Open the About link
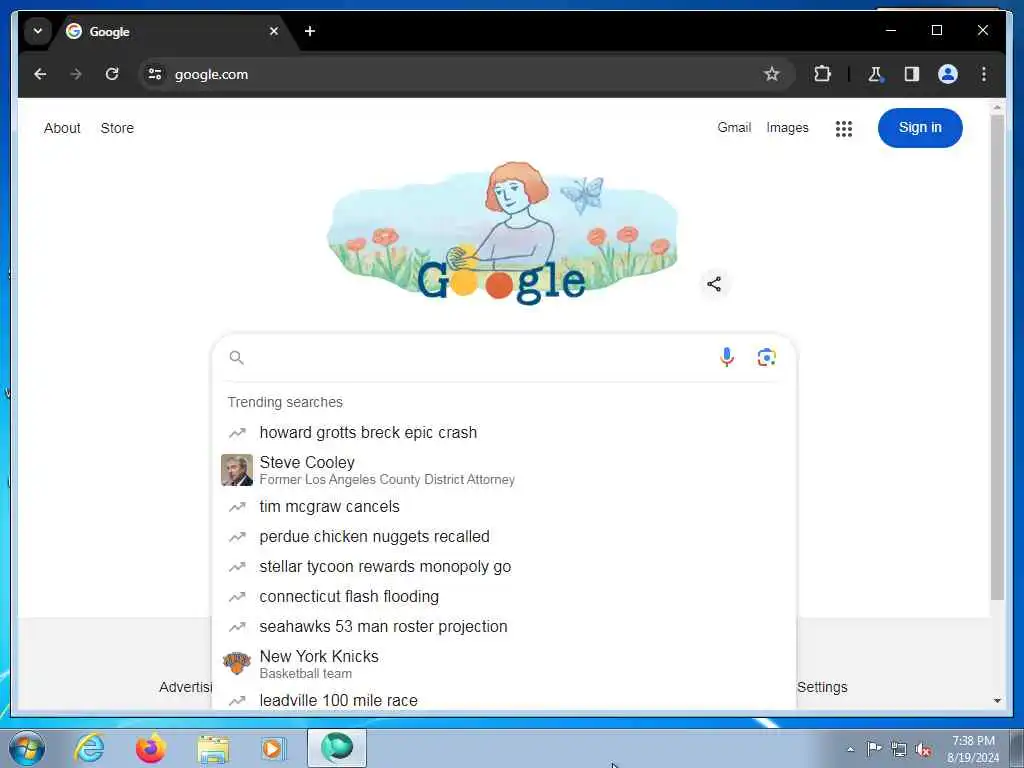Viewport: 1024px width, 768px height. point(62,128)
